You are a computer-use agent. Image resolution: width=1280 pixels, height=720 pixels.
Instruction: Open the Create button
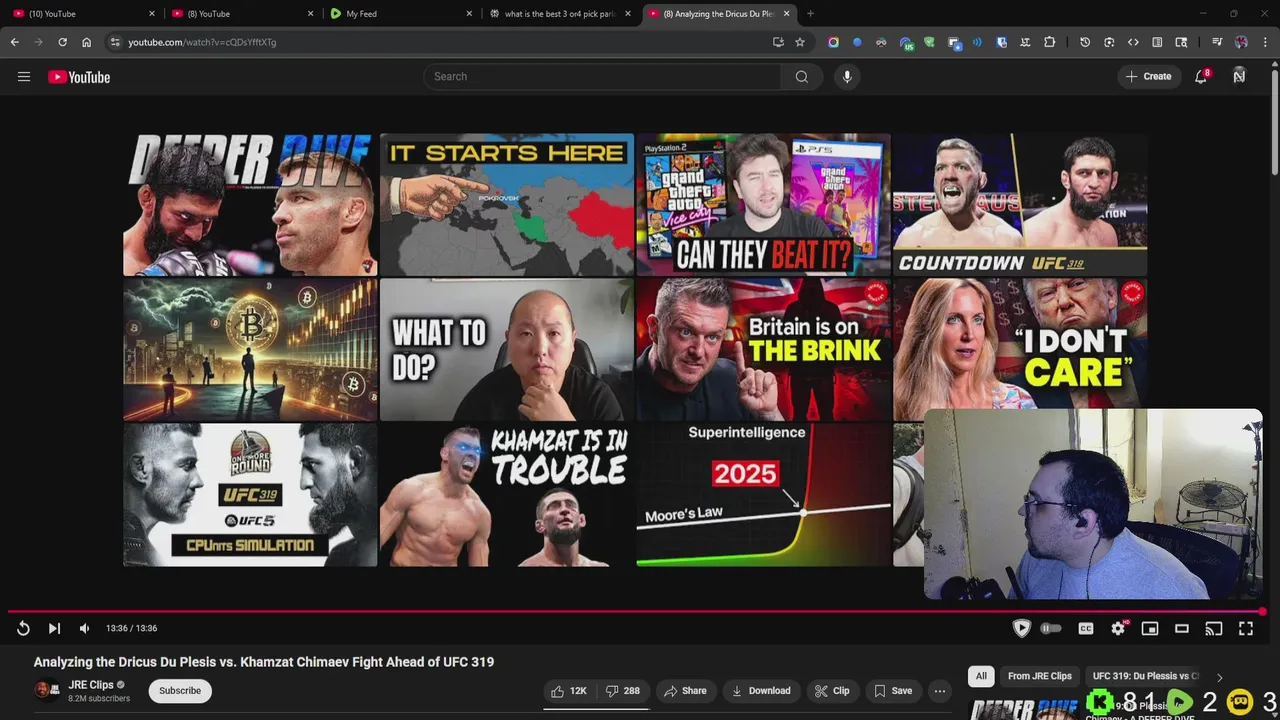coord(1148,77)
